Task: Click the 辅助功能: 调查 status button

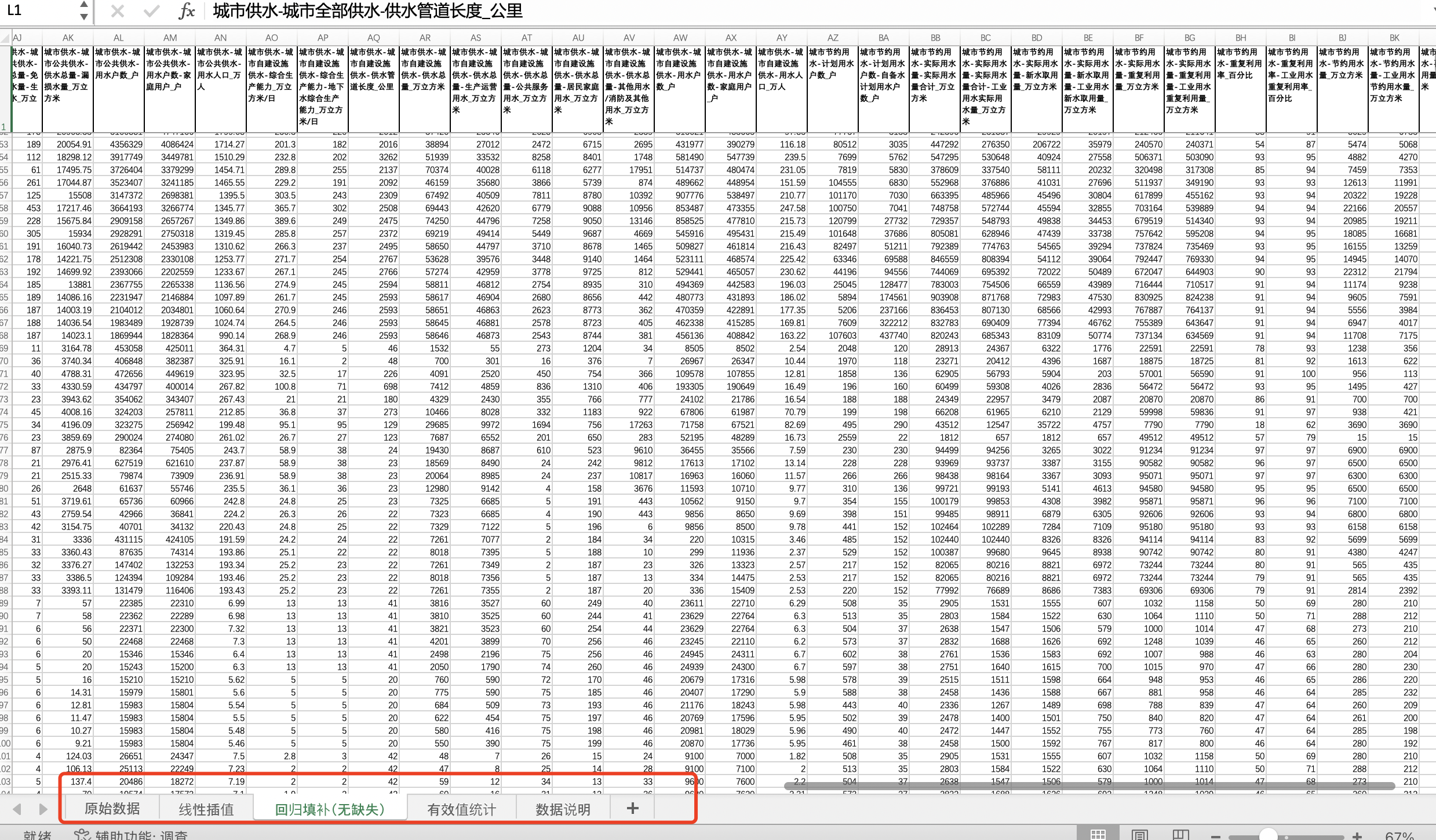Action: (132, 835)
